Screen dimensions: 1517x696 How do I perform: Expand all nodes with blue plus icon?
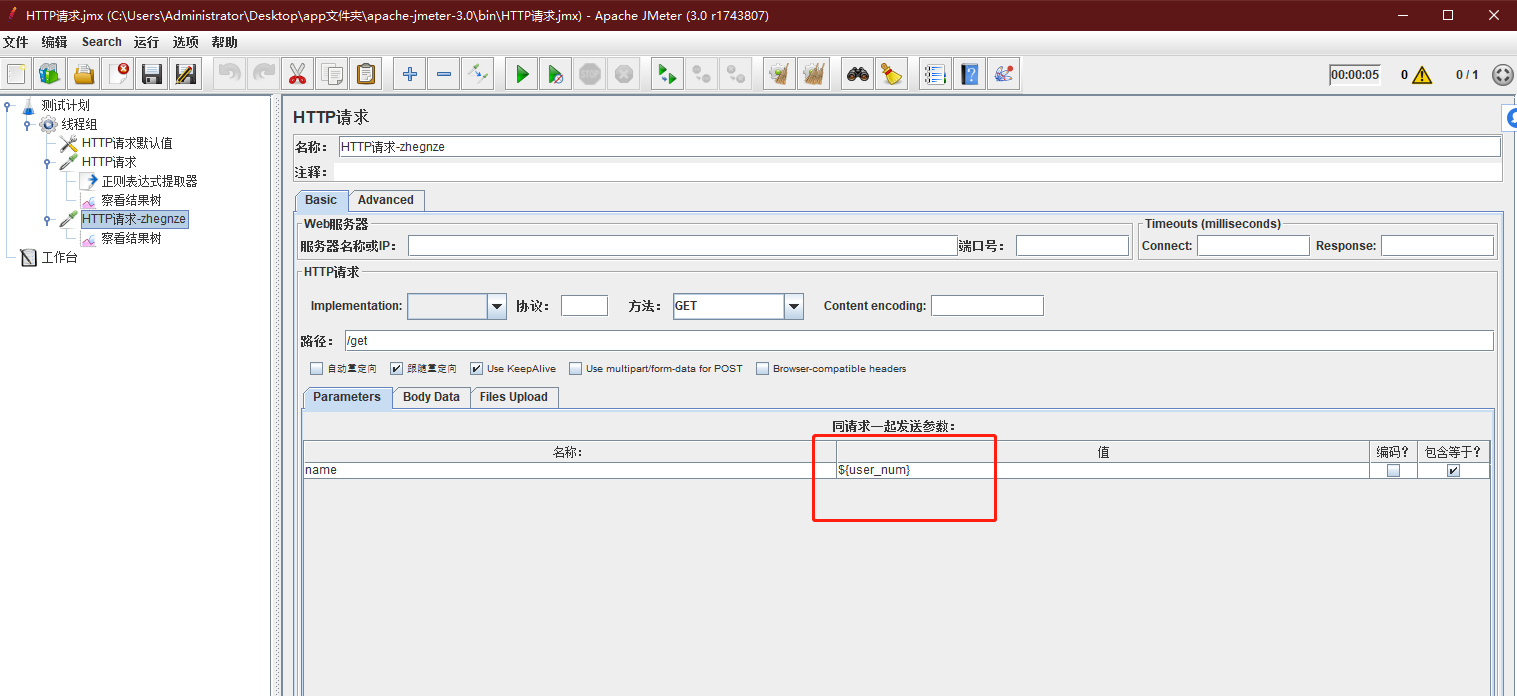click(410, 74)
